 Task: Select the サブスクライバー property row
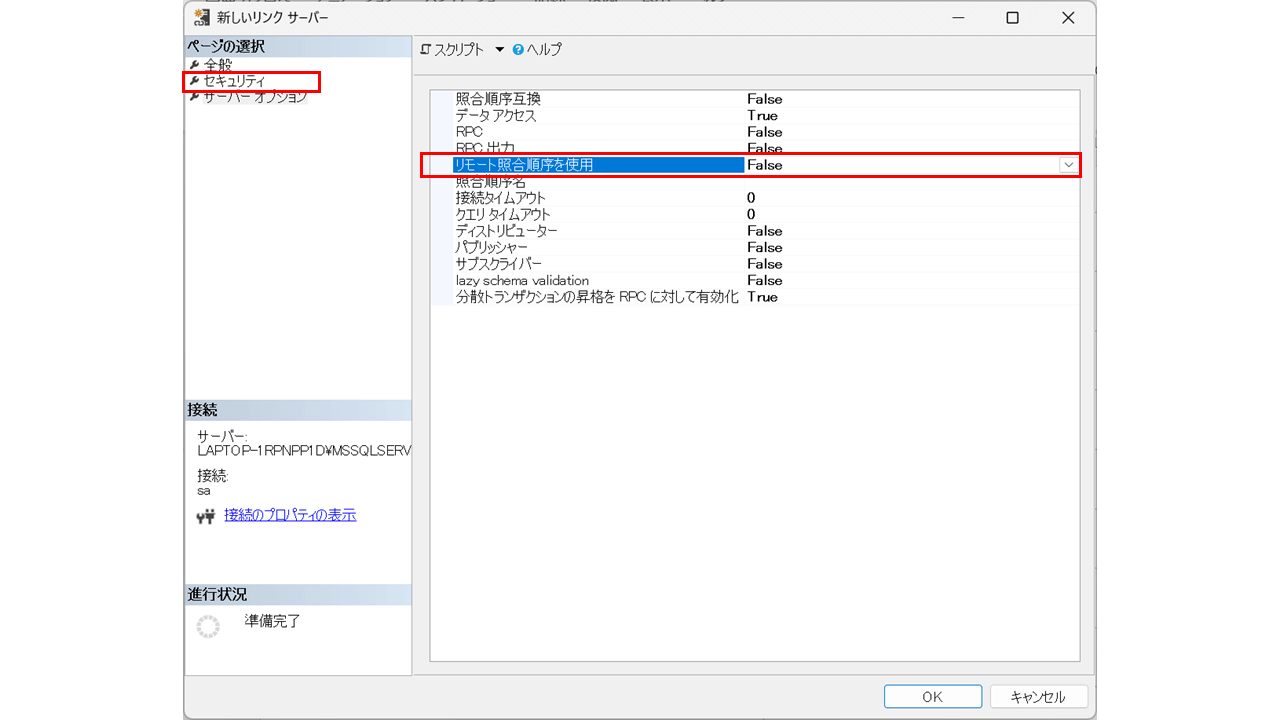coord(755,264)
